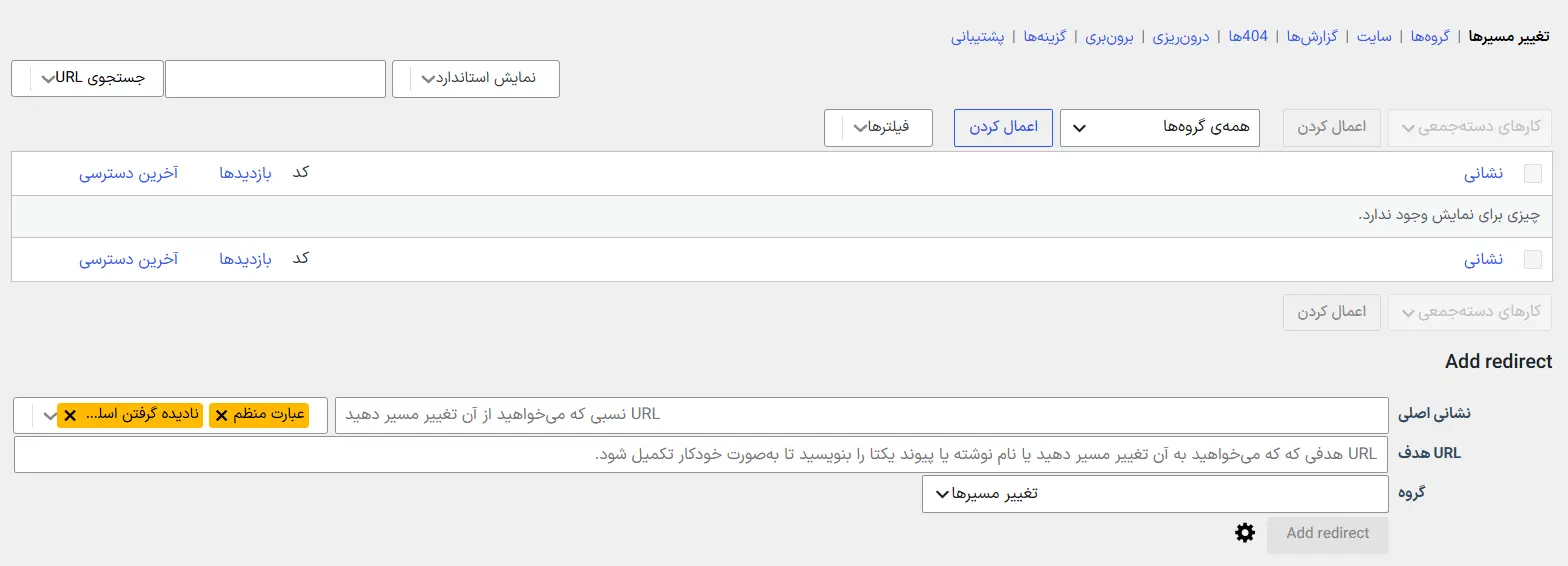
Task: Tick select-all checkbox in table header
Action: coord(1532,173)
